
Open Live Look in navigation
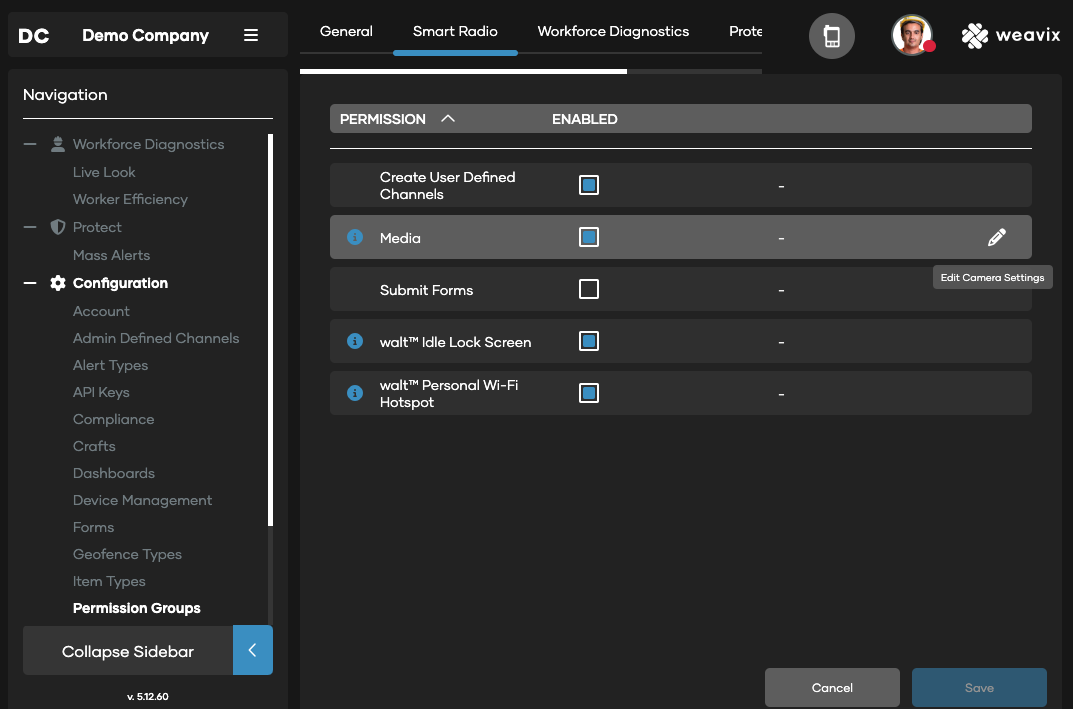pyautogui.click(x=104, y=172)
